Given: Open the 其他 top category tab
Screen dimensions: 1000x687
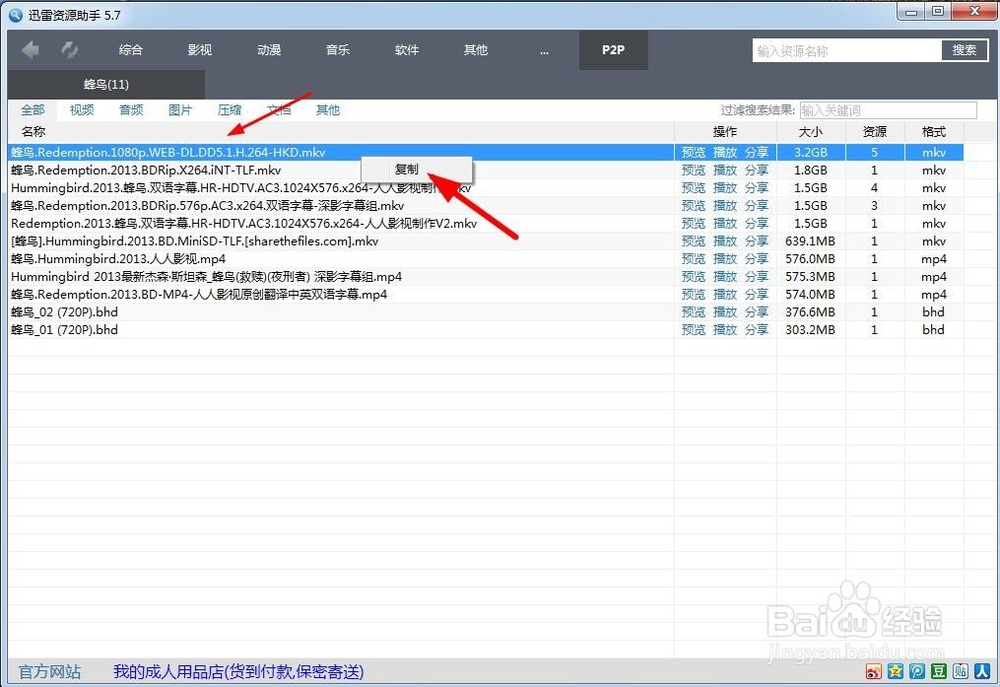Looking at the screenshot, I should 476,50.
